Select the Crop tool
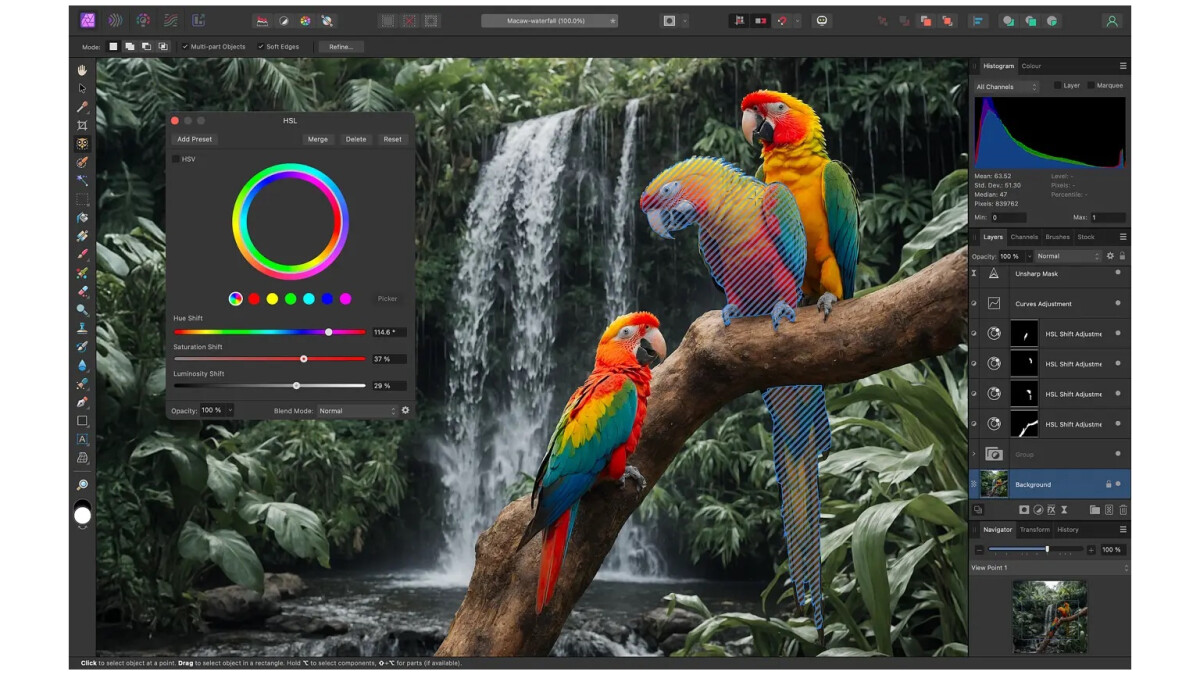Viewport: 1200px width, 675px height. 82,125
